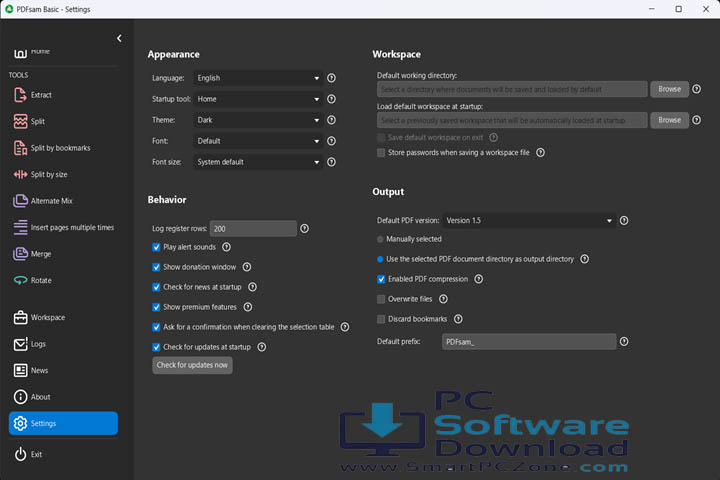Screen dimensions: 720x480
Task: Click the Insert pages multiple times icon
Action: point(20,227)
